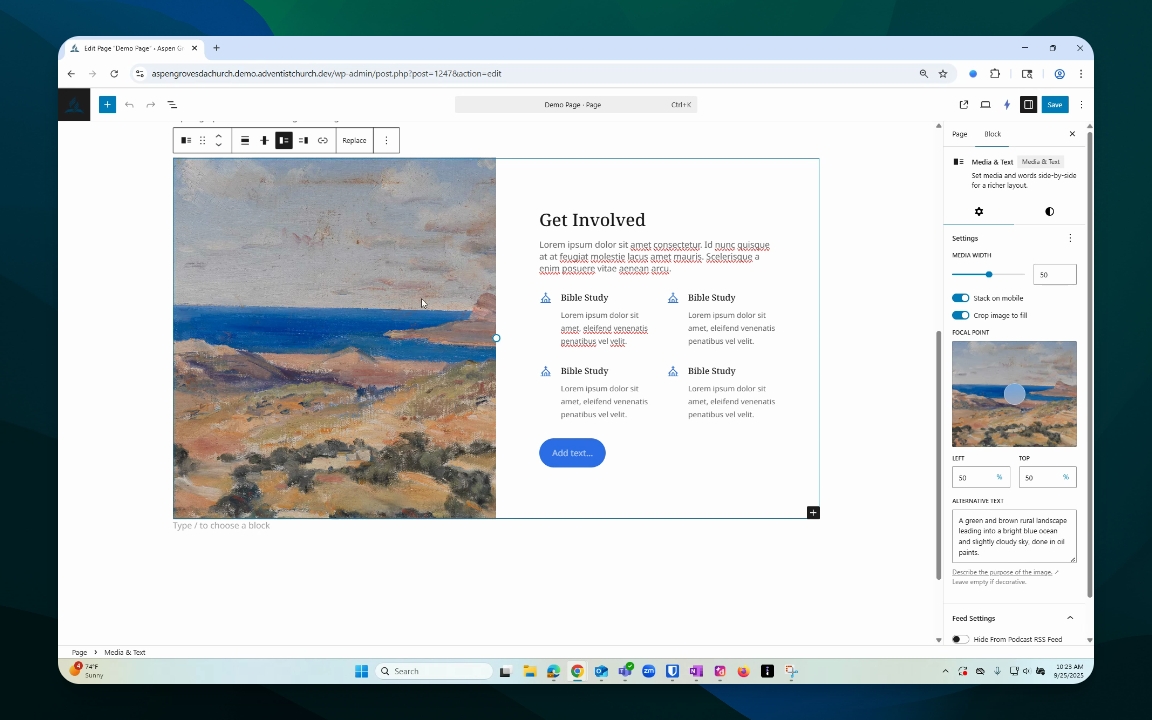Click the Adventist site logo icon
1152x720 pixels.
74,104
